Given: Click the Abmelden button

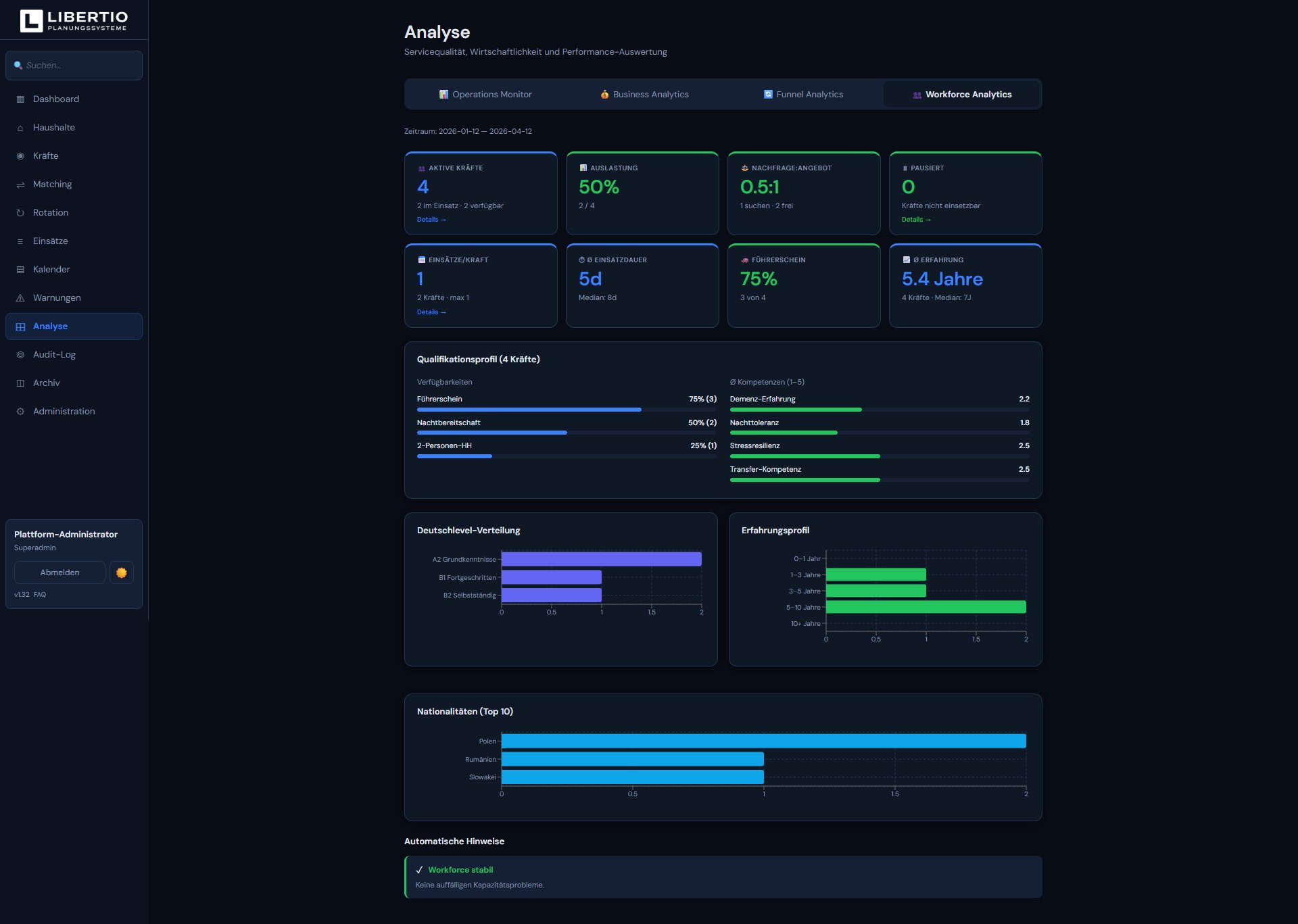Looking at the screenshot, I should pos(59,572).
